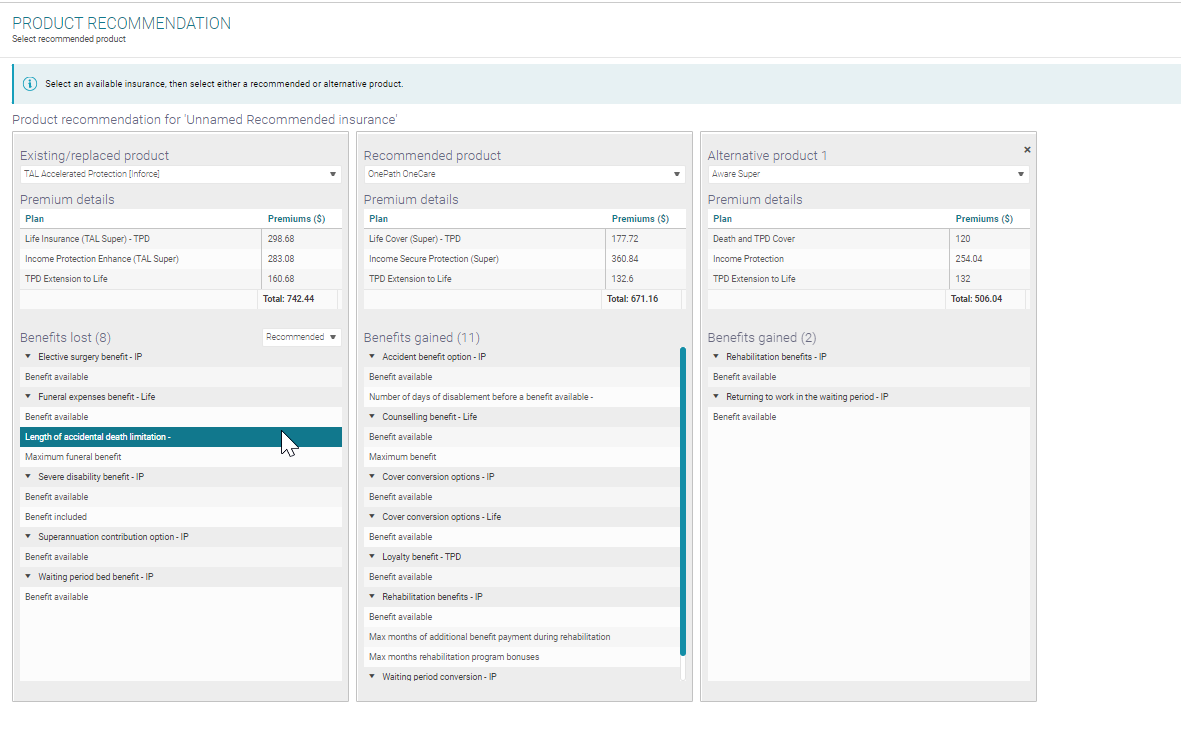Select the Maximum benefit row

521,457
